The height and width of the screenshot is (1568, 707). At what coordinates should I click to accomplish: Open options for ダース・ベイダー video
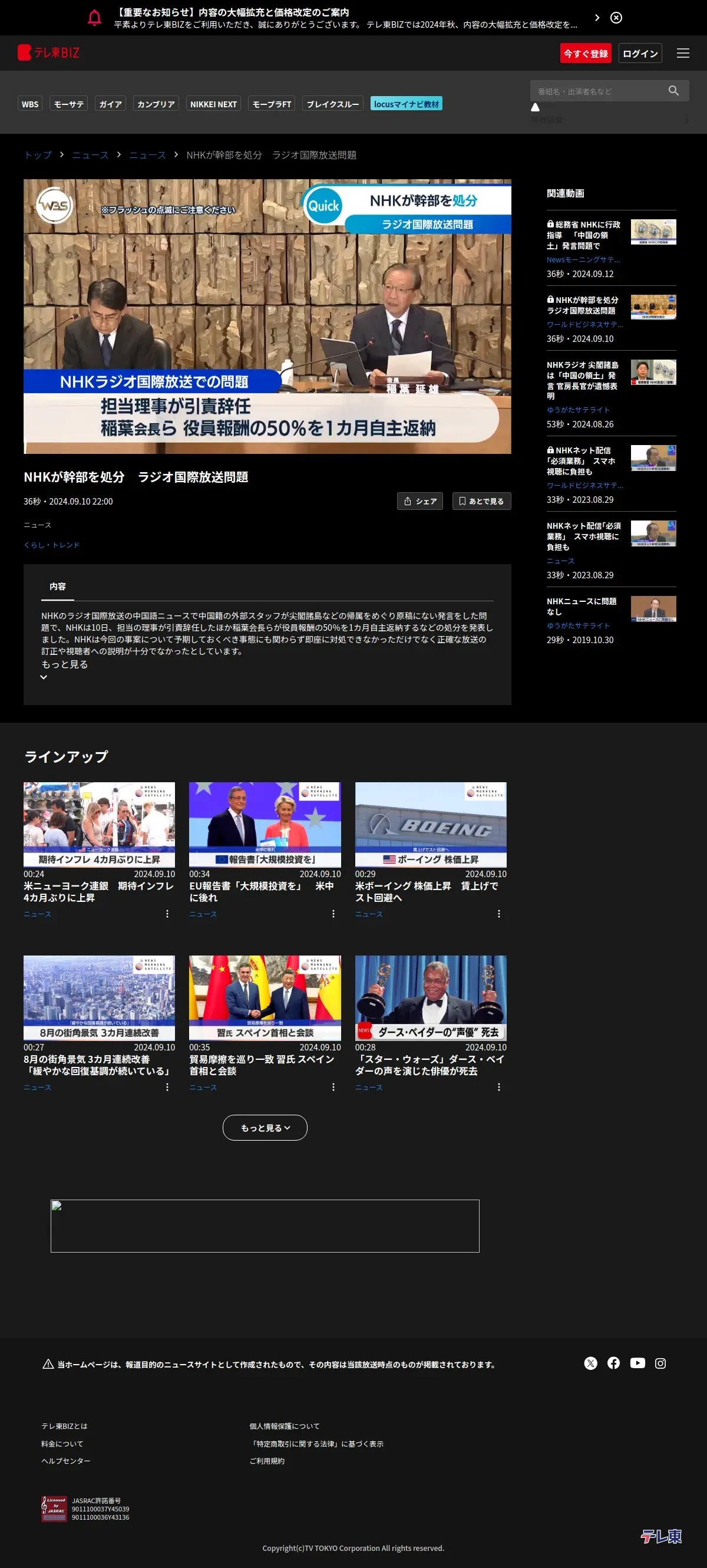point(499,1086)
